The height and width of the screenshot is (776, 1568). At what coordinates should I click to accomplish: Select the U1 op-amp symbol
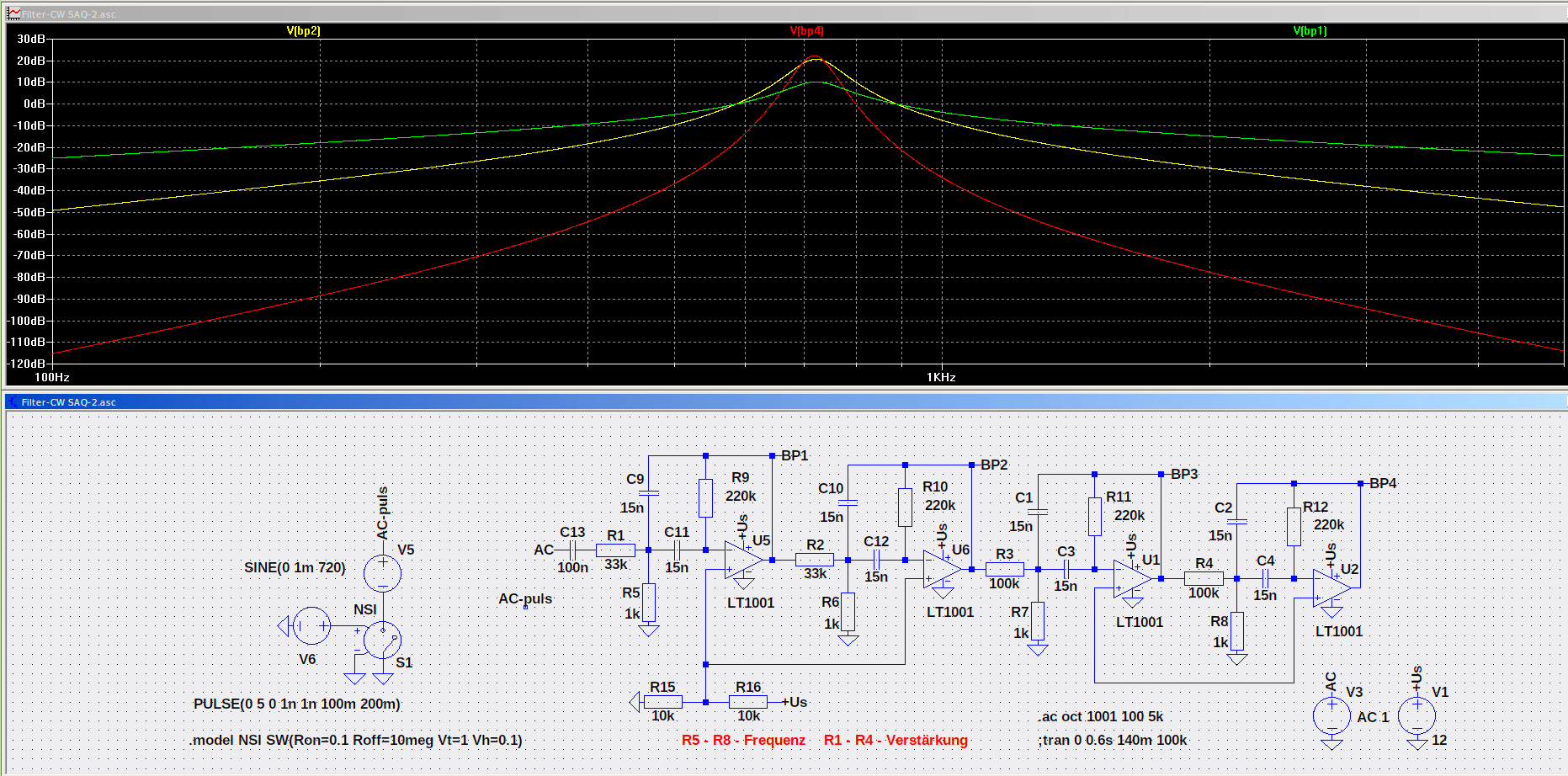click(1132, 579)
